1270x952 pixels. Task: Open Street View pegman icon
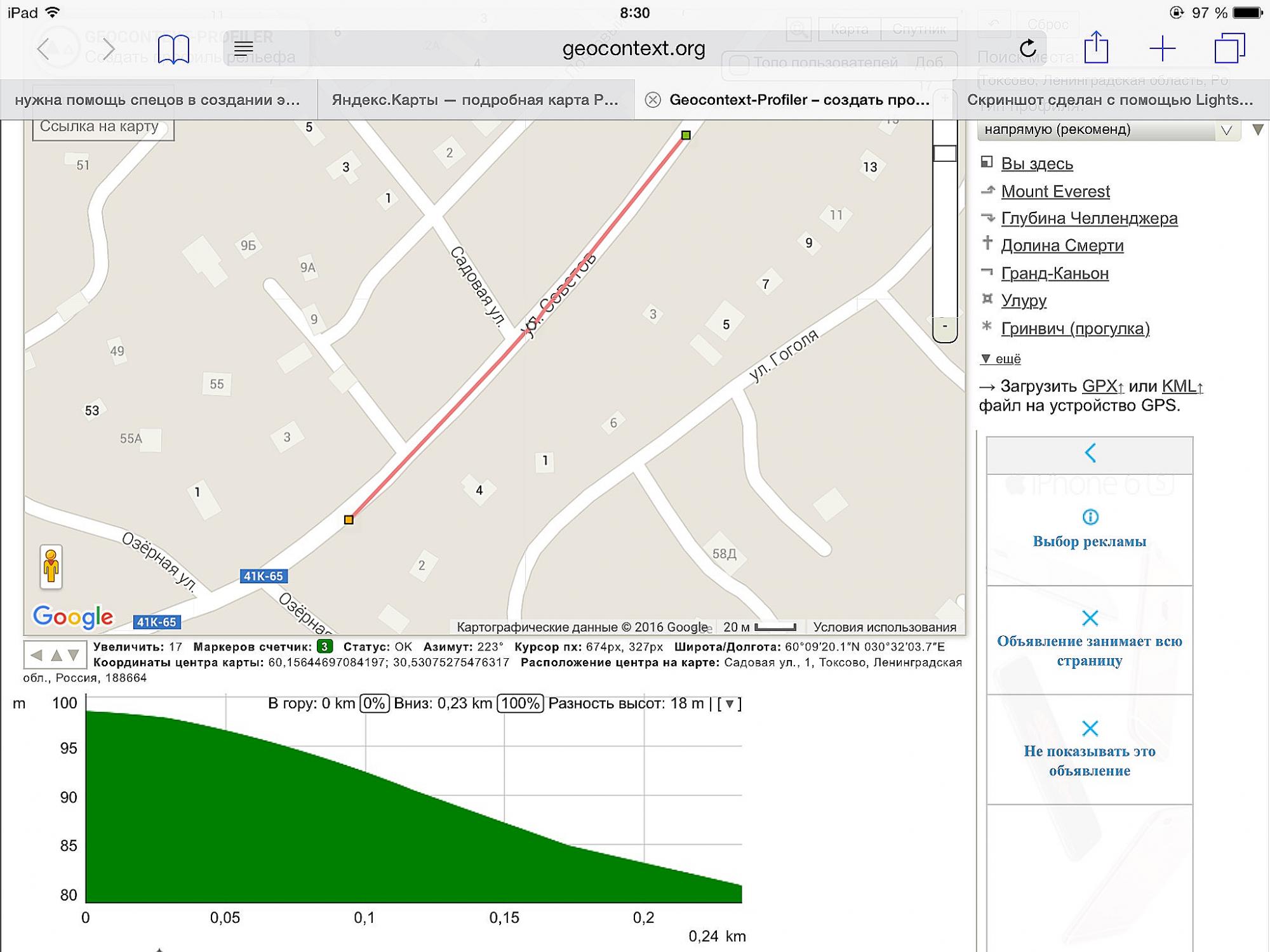tap(51, 566)
